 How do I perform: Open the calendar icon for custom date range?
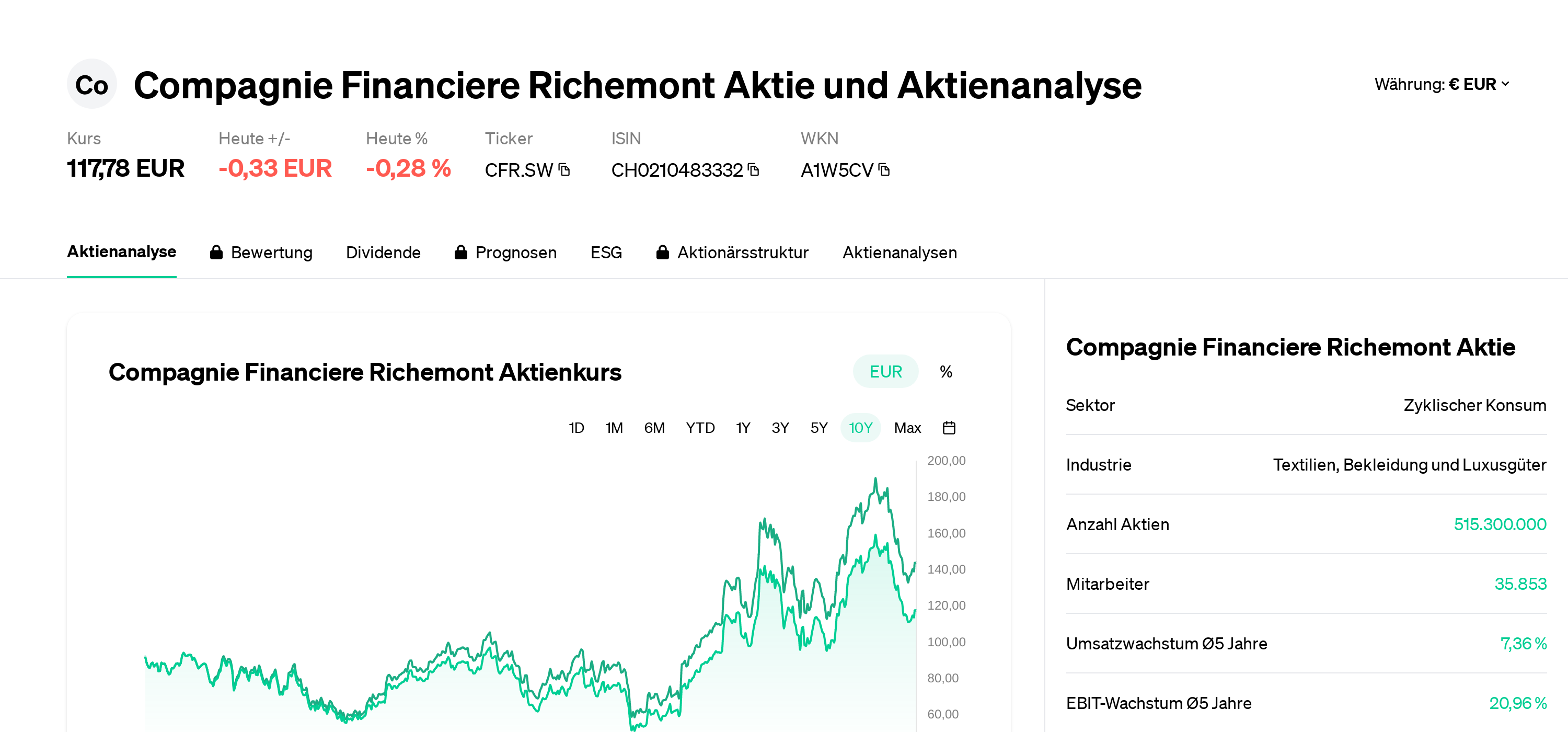[950, 428]
